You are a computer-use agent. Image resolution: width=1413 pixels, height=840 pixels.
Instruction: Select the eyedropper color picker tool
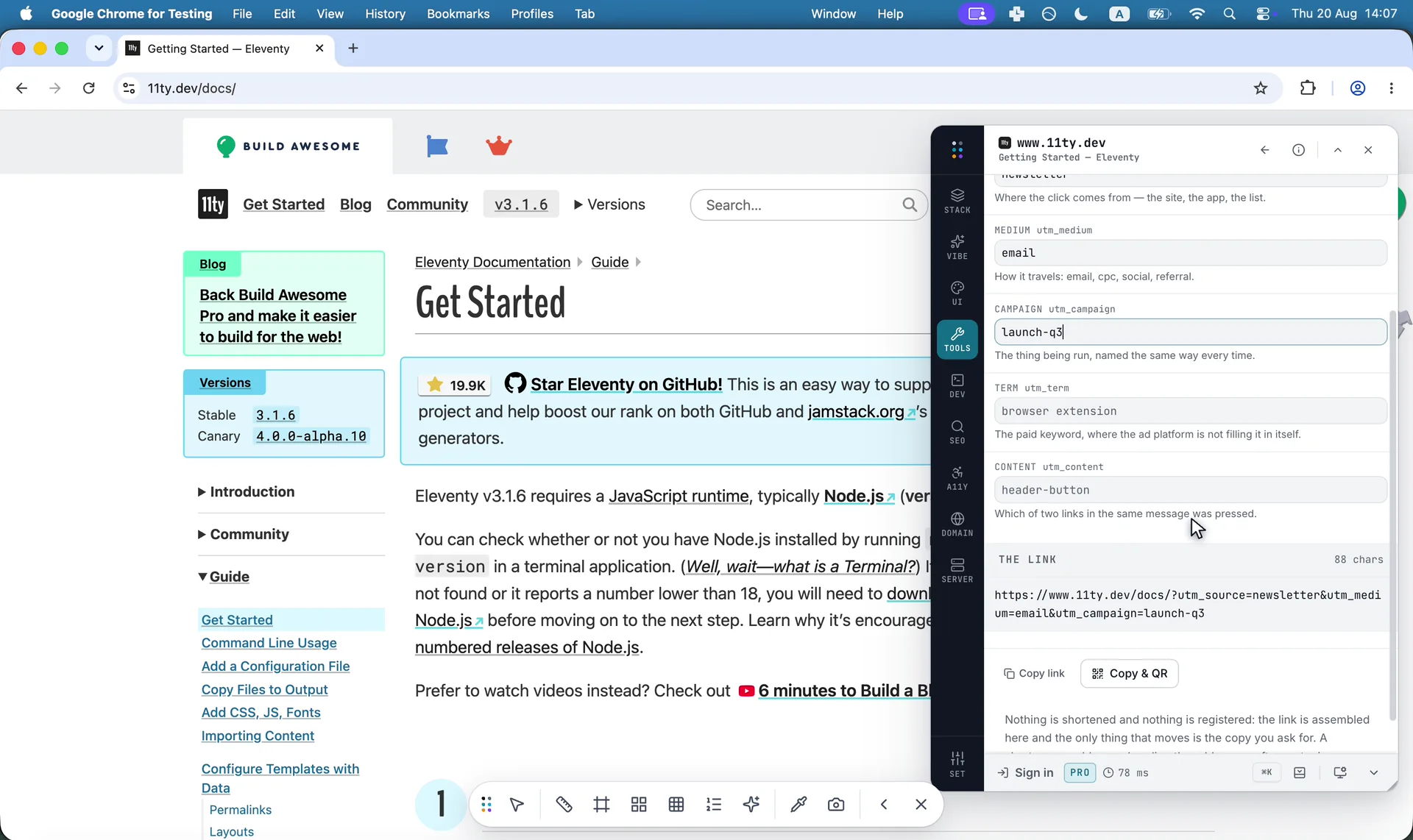(x=798, y=805)
